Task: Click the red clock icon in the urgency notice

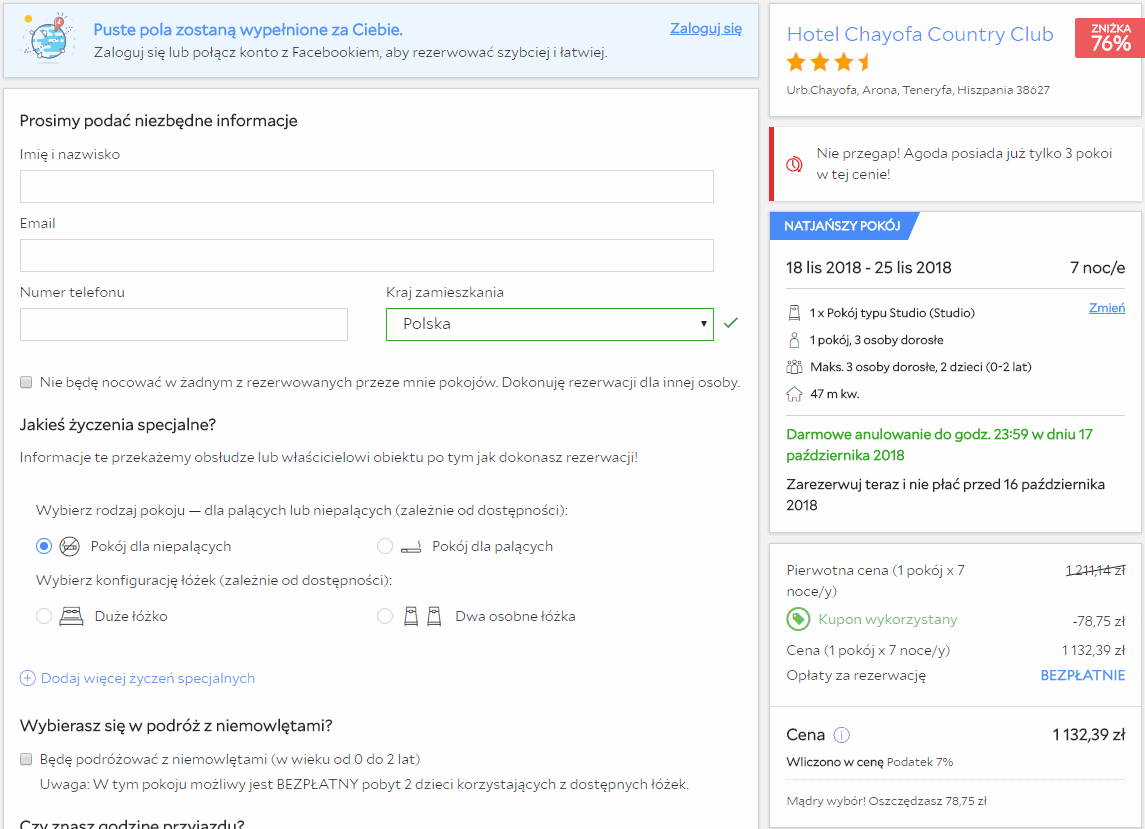Action: pos(794,164)
